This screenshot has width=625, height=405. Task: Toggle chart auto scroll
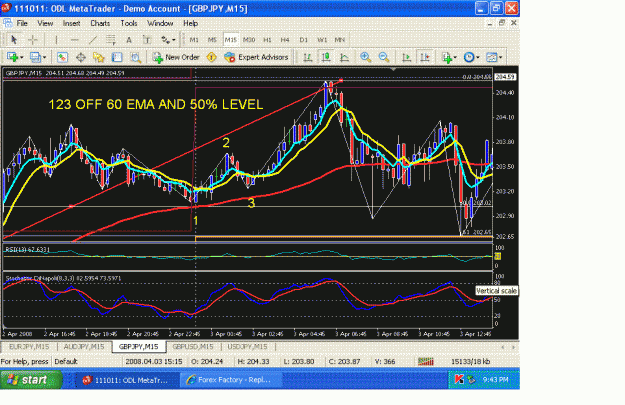coord(406,57)
